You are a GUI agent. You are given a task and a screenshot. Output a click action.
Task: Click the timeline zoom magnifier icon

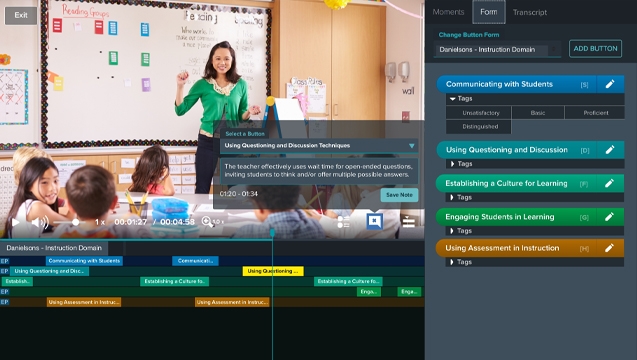pos(207,221)
